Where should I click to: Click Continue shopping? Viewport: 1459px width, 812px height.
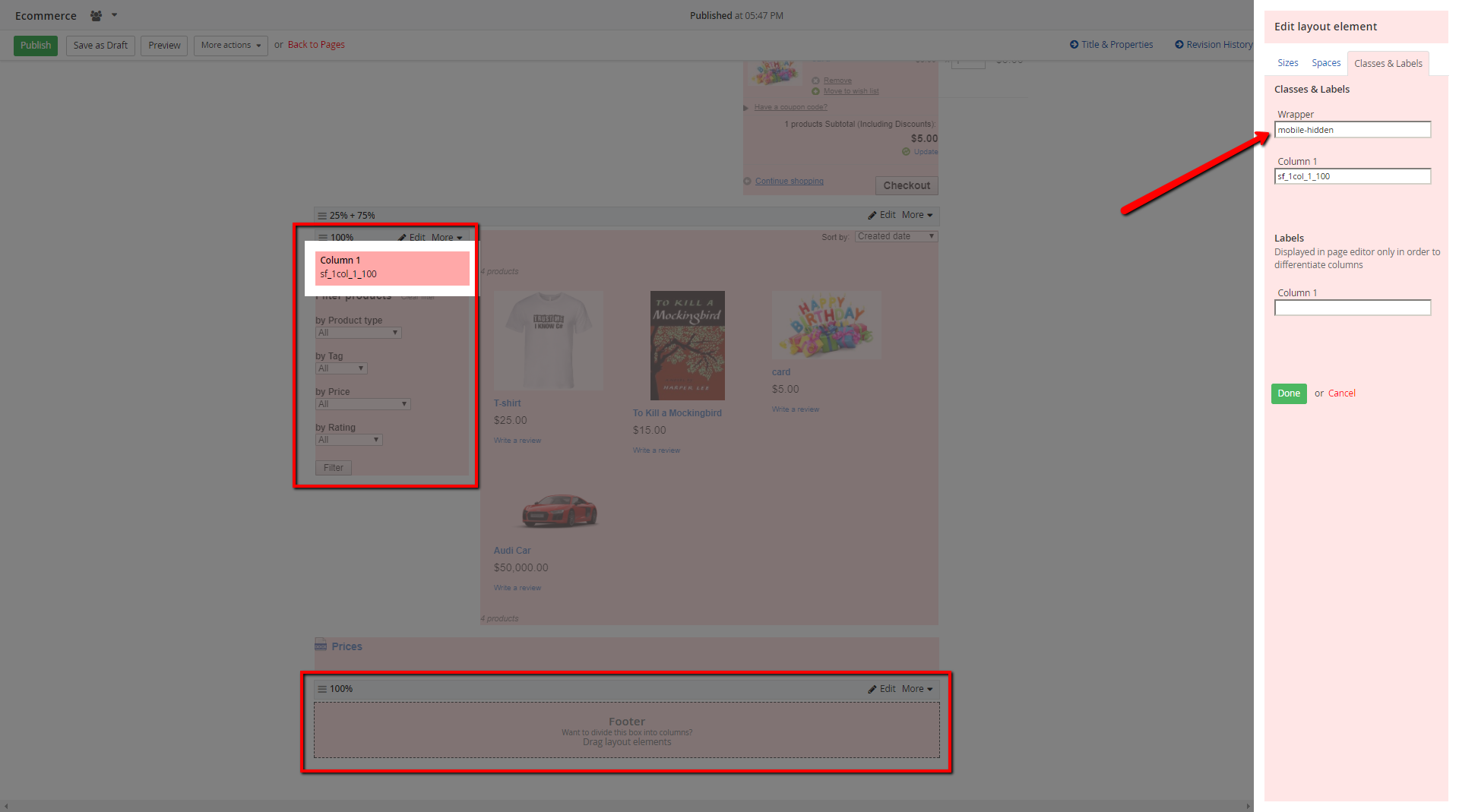[x=789, y=181]
